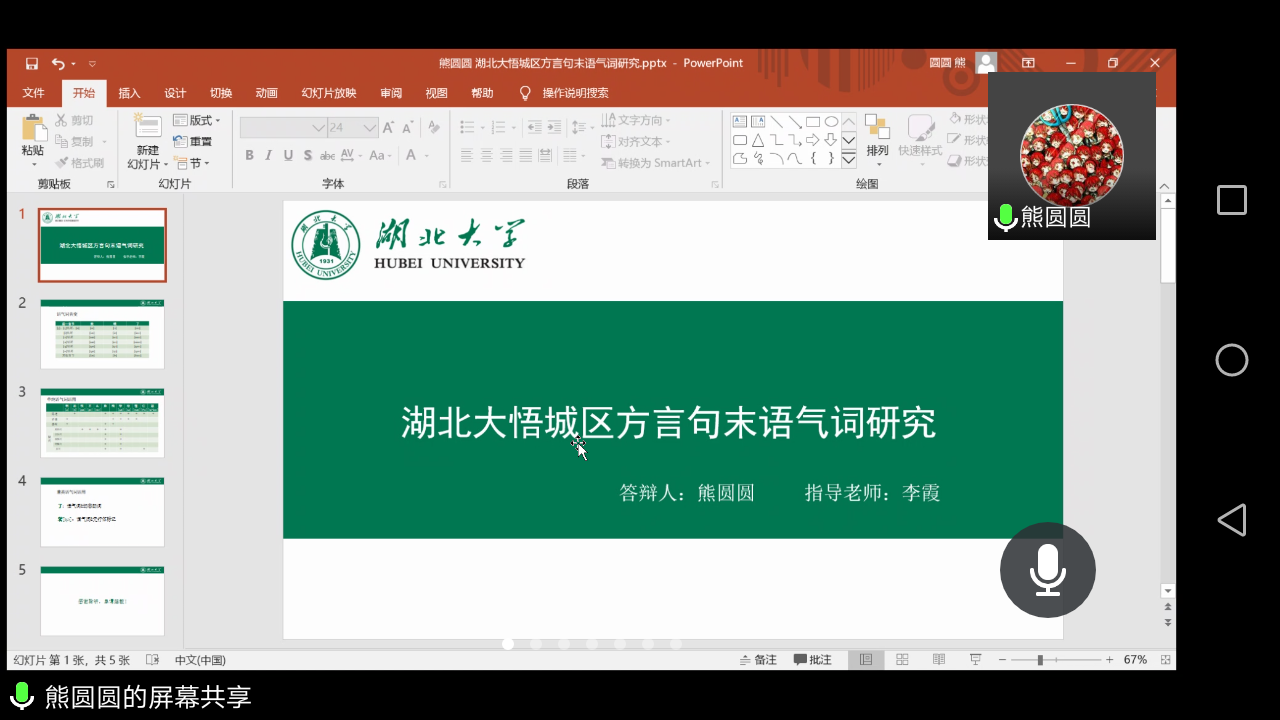Click the fit slide to window icon
This screenshot has height=720, width=1280.
[x=1165, y=660]
